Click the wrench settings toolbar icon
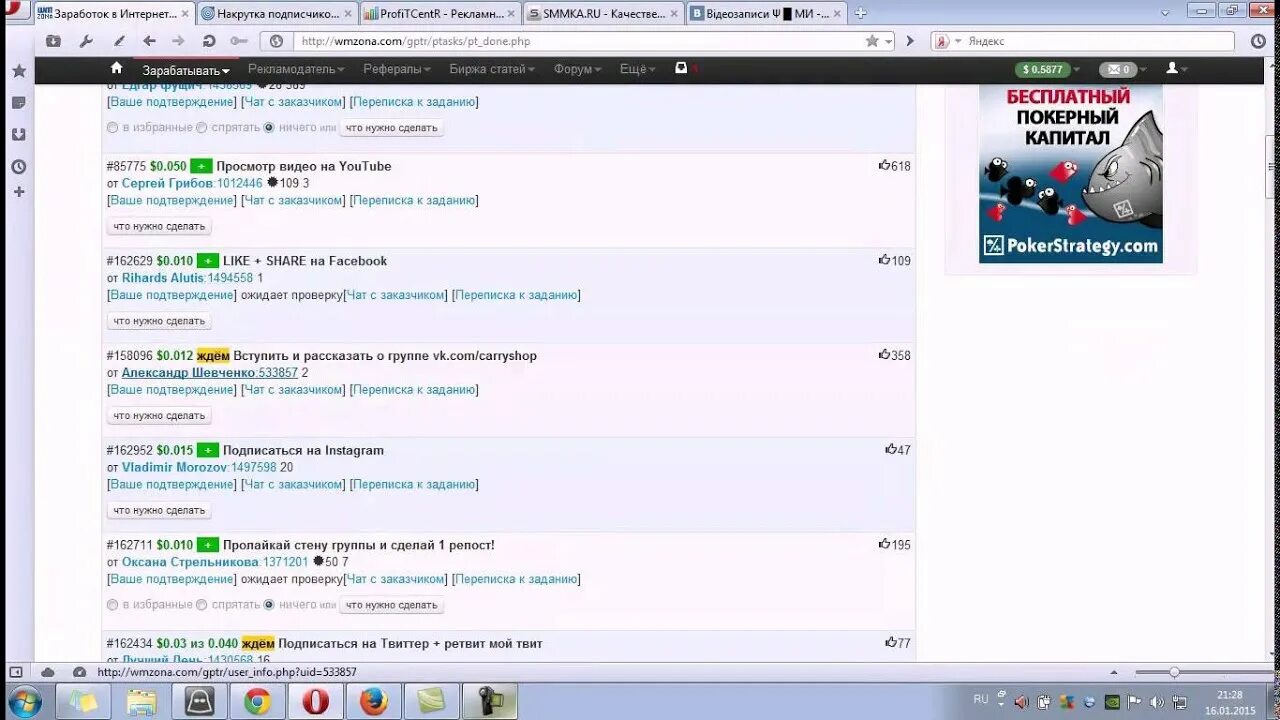Viewport: 1280px width, 720px height. pyautogui.click(x=86, y=41)
